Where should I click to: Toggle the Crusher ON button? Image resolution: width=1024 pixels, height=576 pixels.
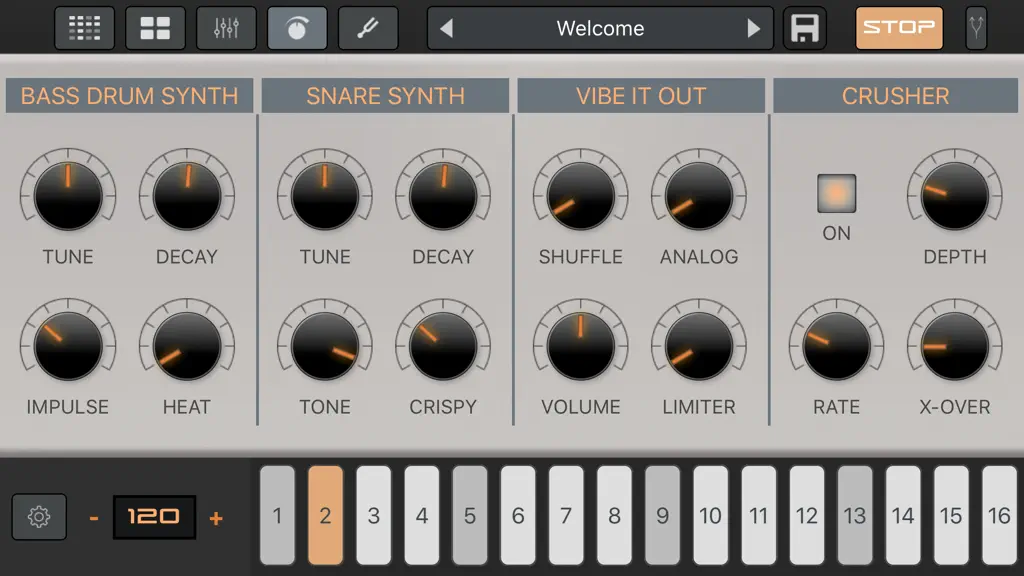837,193
